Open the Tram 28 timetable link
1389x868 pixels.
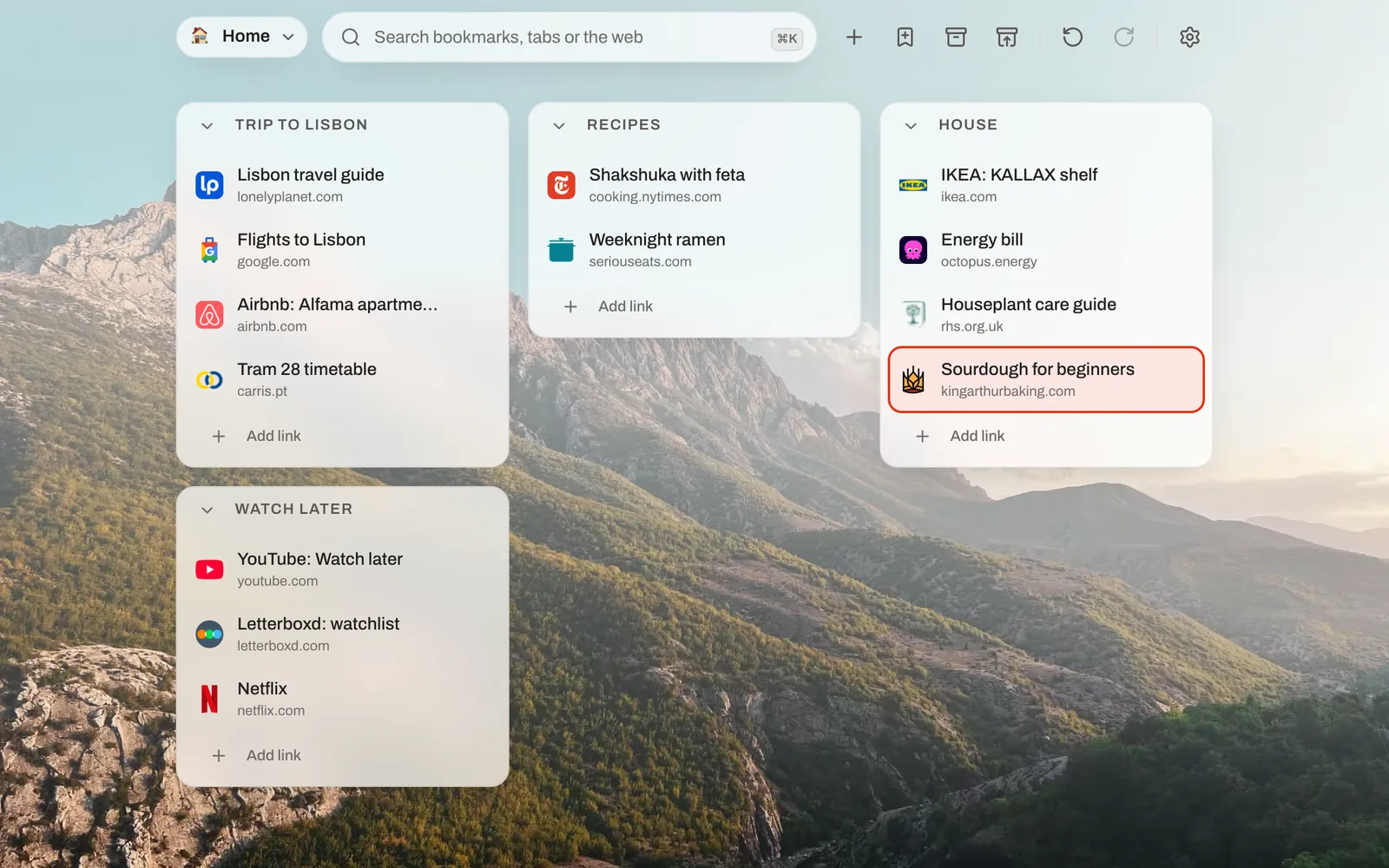tap(343, 379)
